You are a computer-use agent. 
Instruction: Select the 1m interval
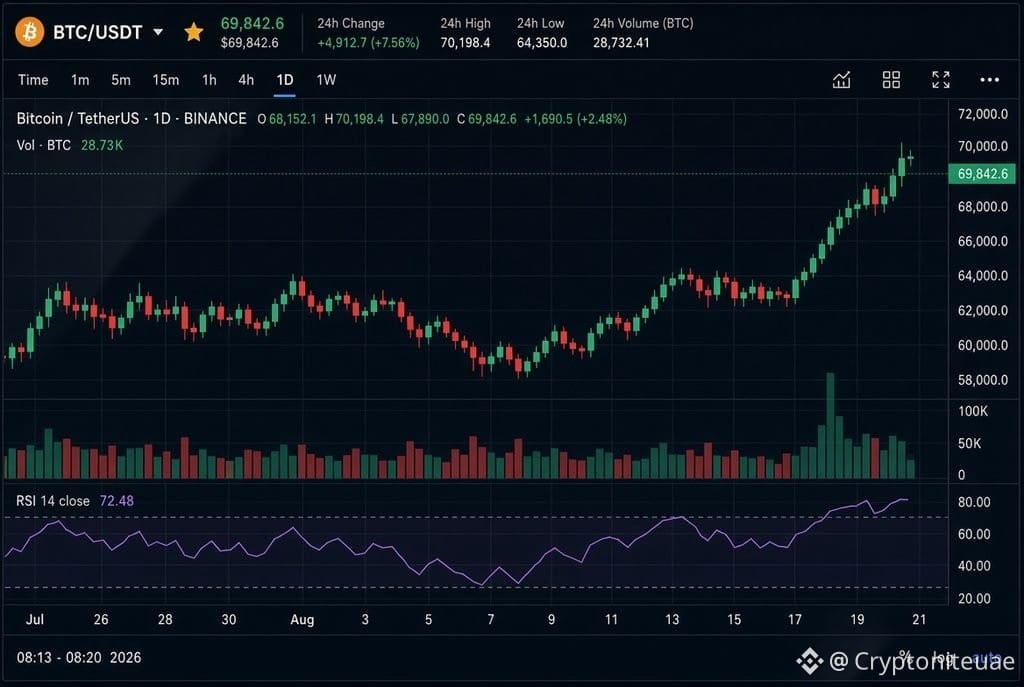[80, 80]
